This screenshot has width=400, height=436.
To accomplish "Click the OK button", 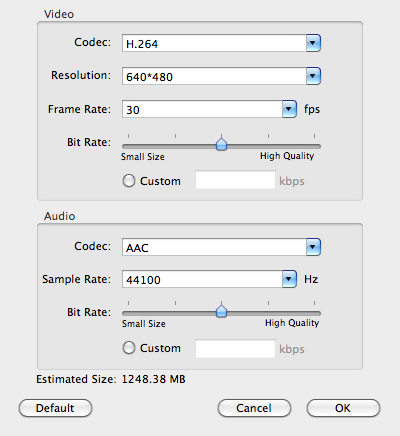I will point(343,408).
